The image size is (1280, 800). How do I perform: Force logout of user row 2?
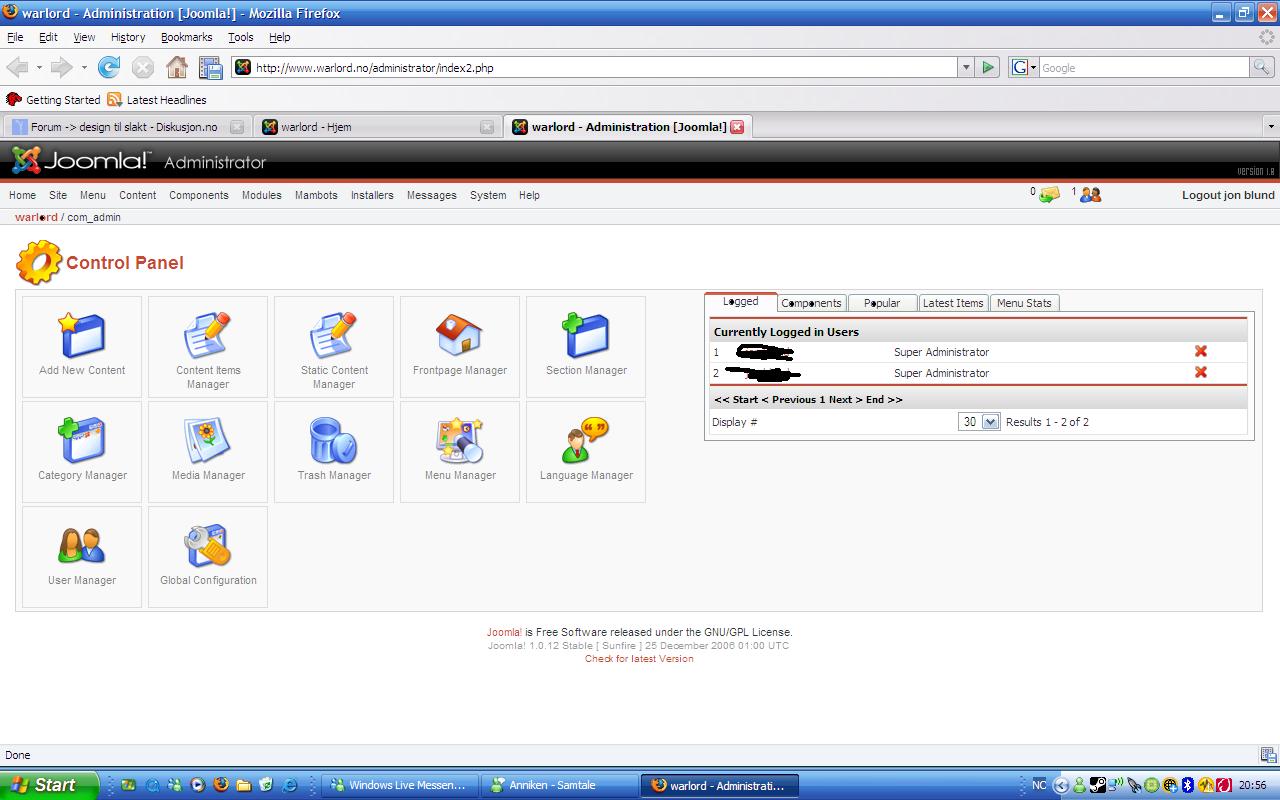pyautogui.click(x=1201, y=372)
